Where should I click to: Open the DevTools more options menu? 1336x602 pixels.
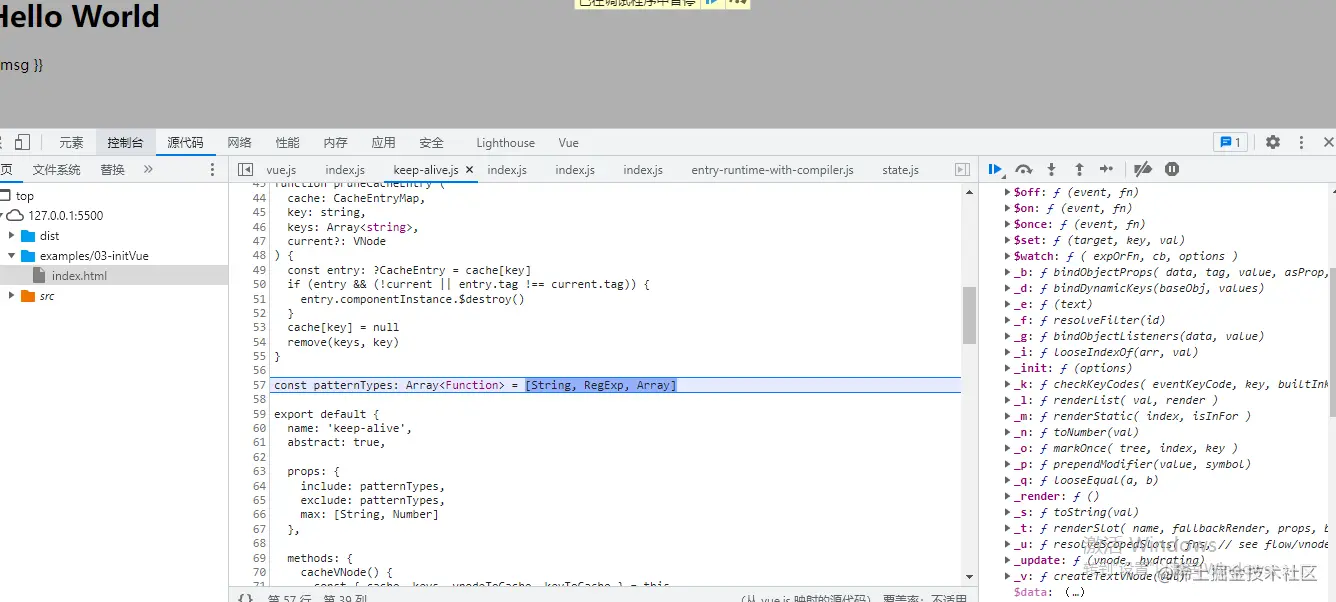(1301, 142)
